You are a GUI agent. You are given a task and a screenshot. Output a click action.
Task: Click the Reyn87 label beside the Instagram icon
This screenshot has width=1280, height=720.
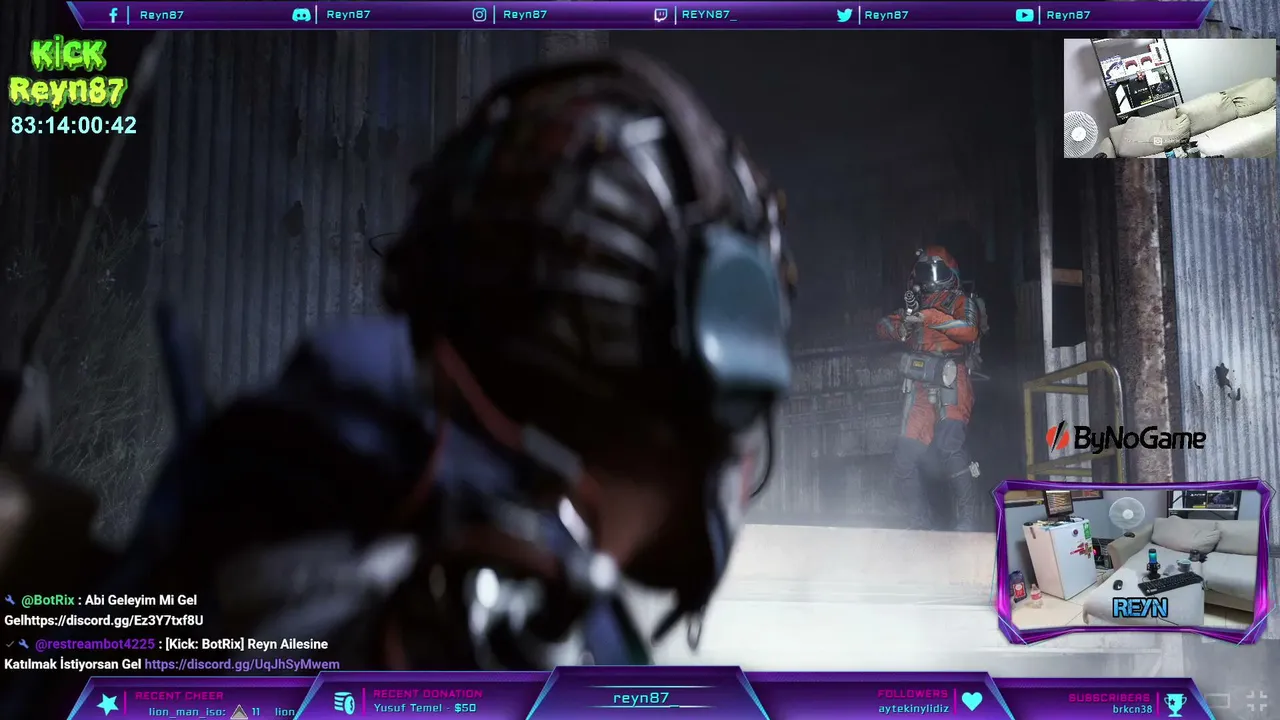point(525,15)
